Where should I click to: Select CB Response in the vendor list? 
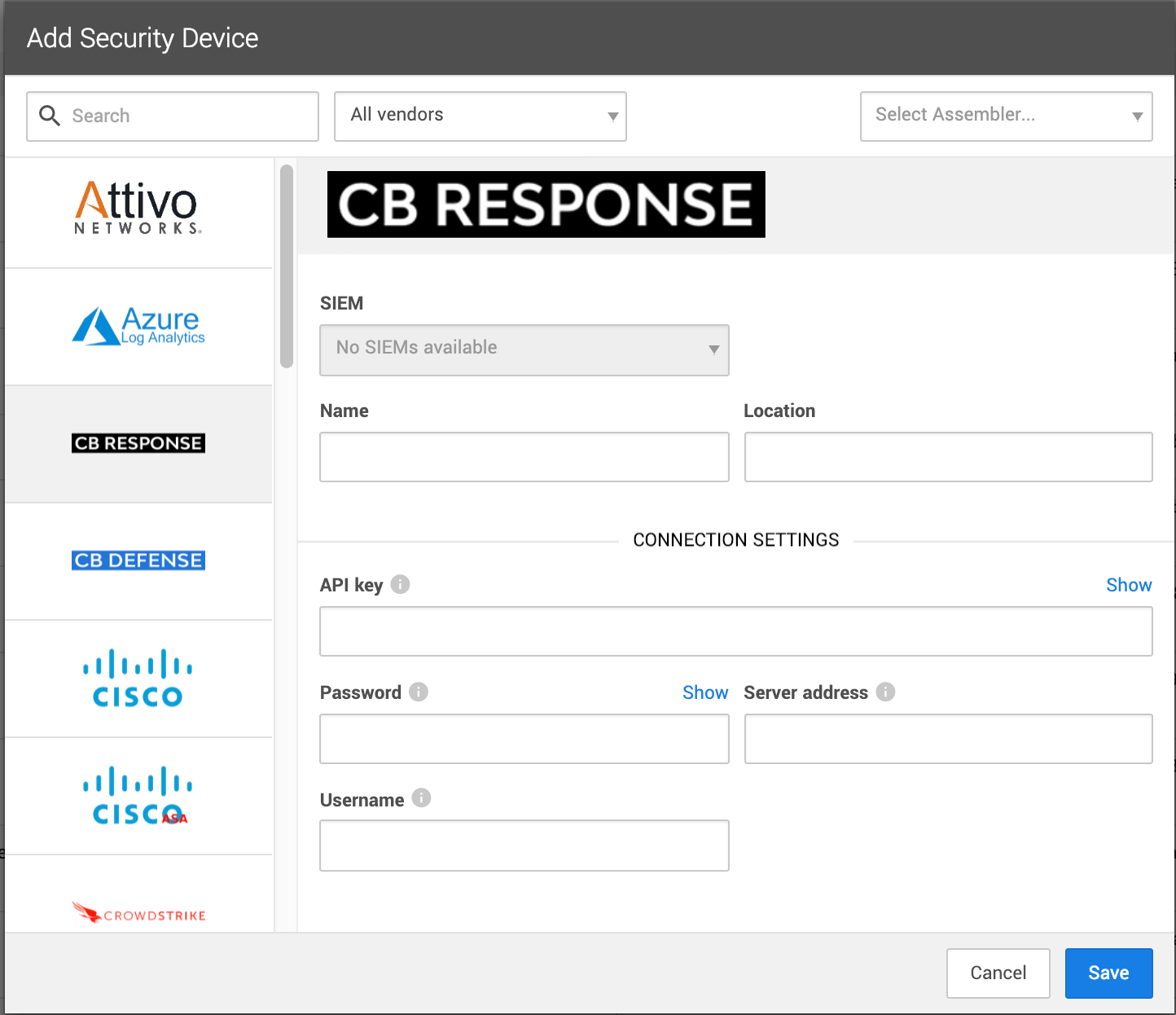coord(138,443)
